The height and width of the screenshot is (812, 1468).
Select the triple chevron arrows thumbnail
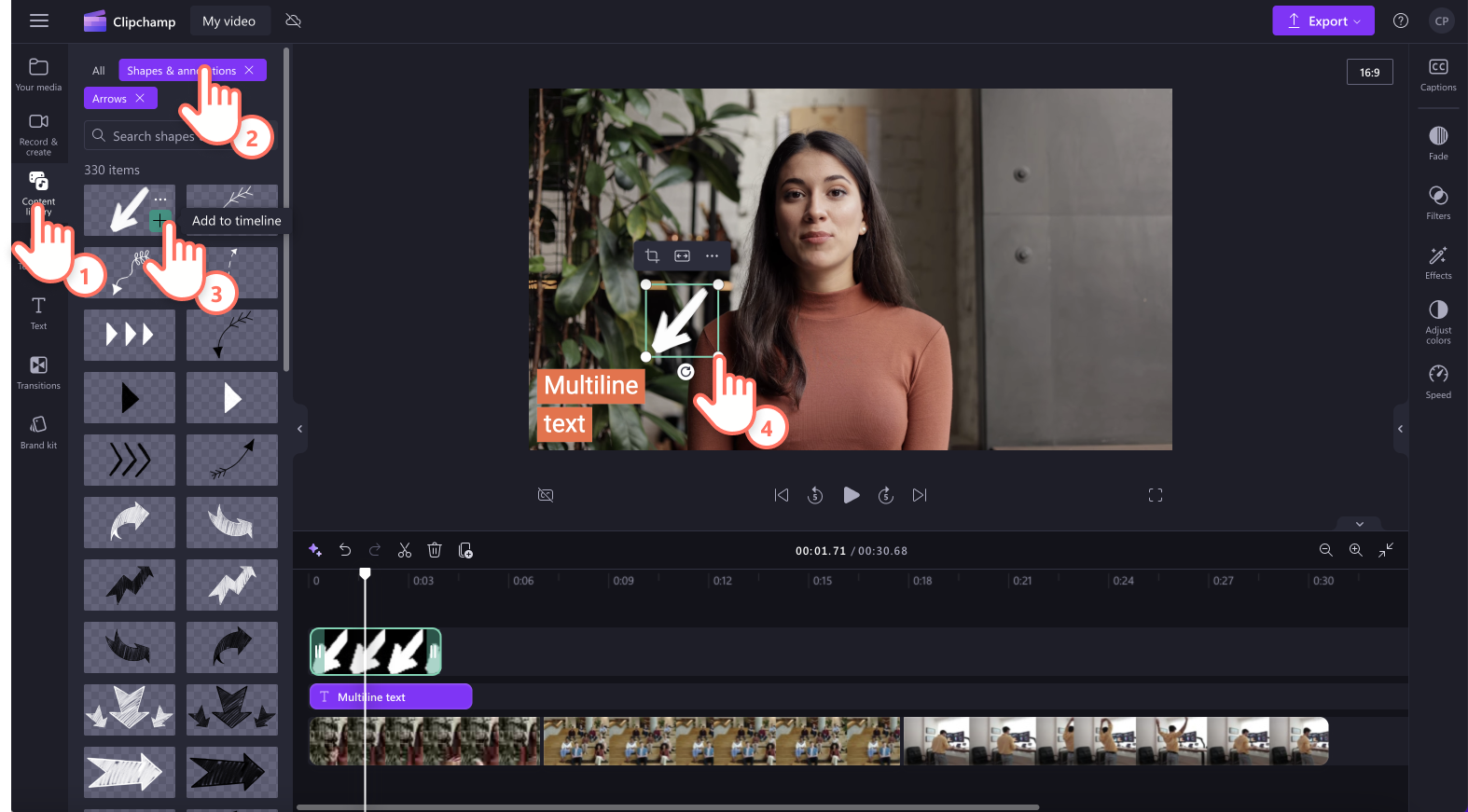(x=130, y=460)
